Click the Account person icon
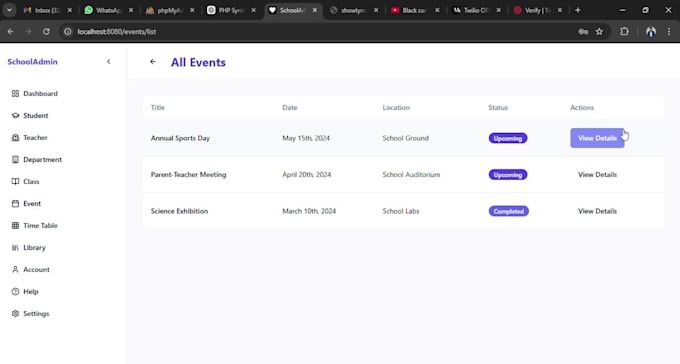 (15, 269)
